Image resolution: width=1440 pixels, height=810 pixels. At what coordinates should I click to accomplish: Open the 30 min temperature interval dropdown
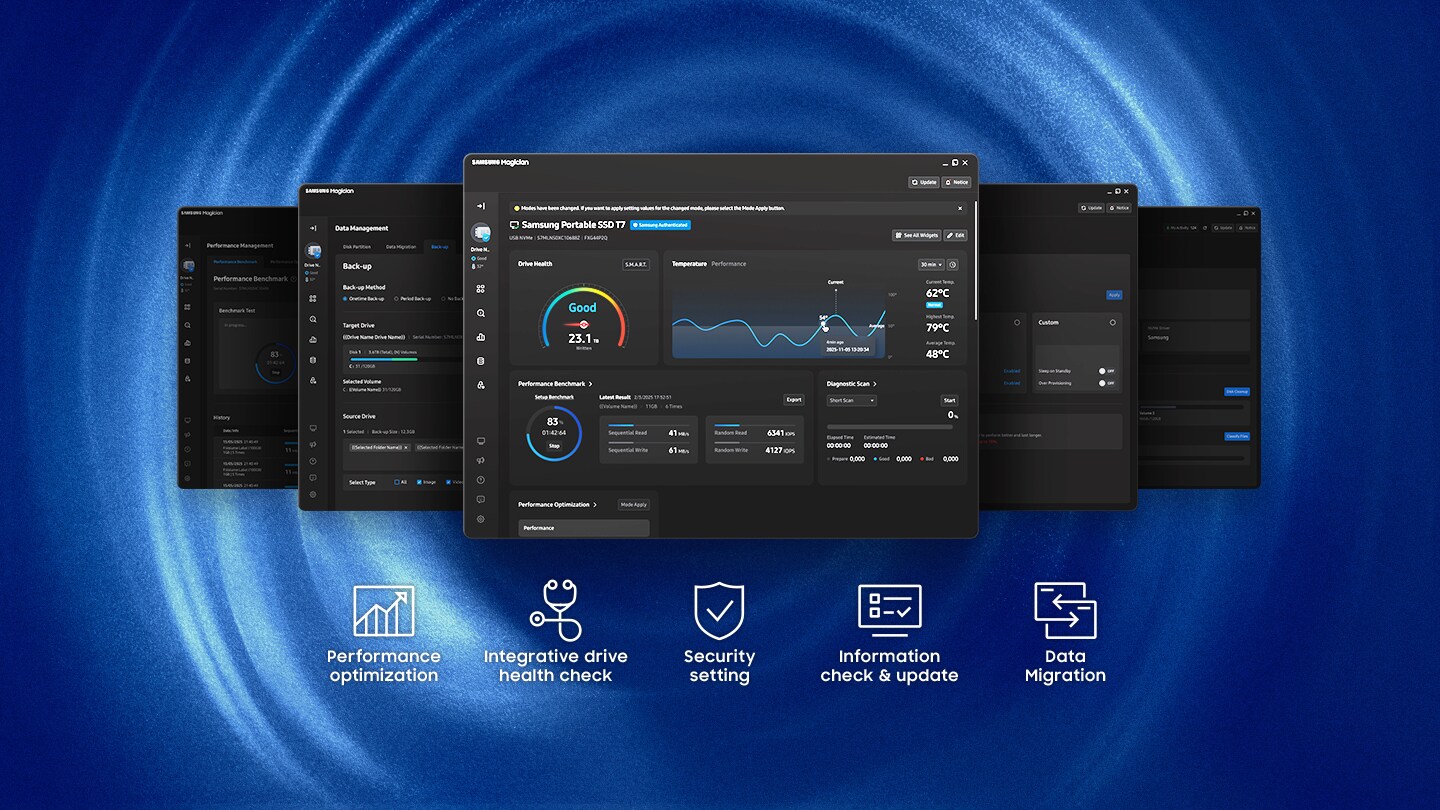(929, 265)
